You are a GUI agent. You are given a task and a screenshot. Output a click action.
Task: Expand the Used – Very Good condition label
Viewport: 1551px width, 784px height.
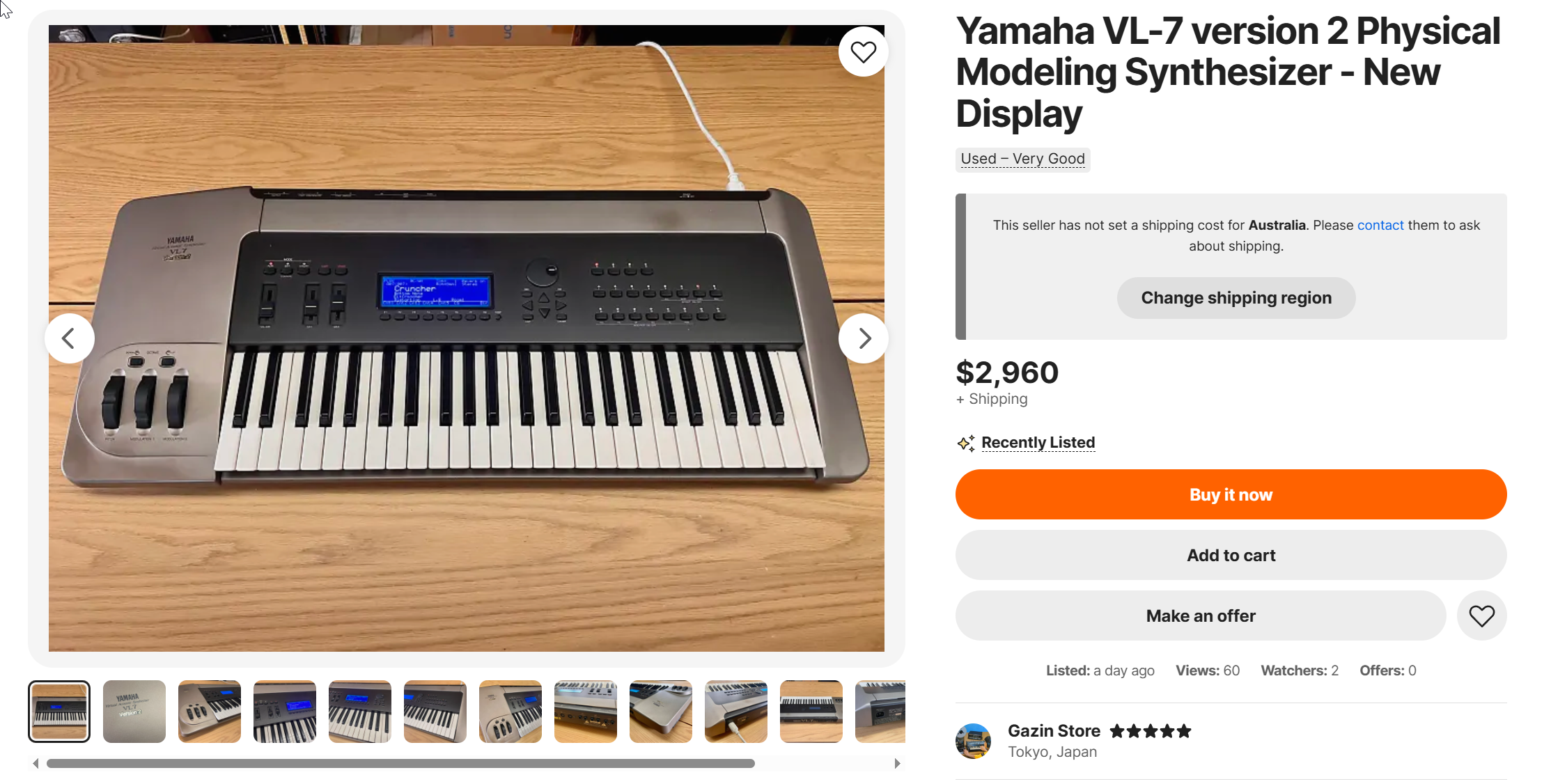click(x=1022, y=159)
